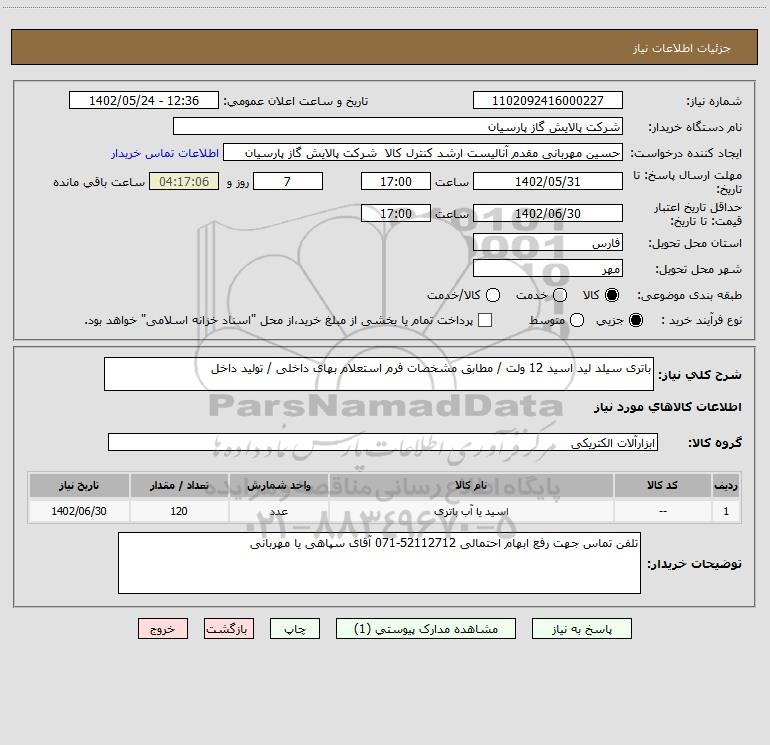Click the response deadline time 17:00 field
This screenshot has height=745, width=770.
pyautogui.click(x=396, y=181)
